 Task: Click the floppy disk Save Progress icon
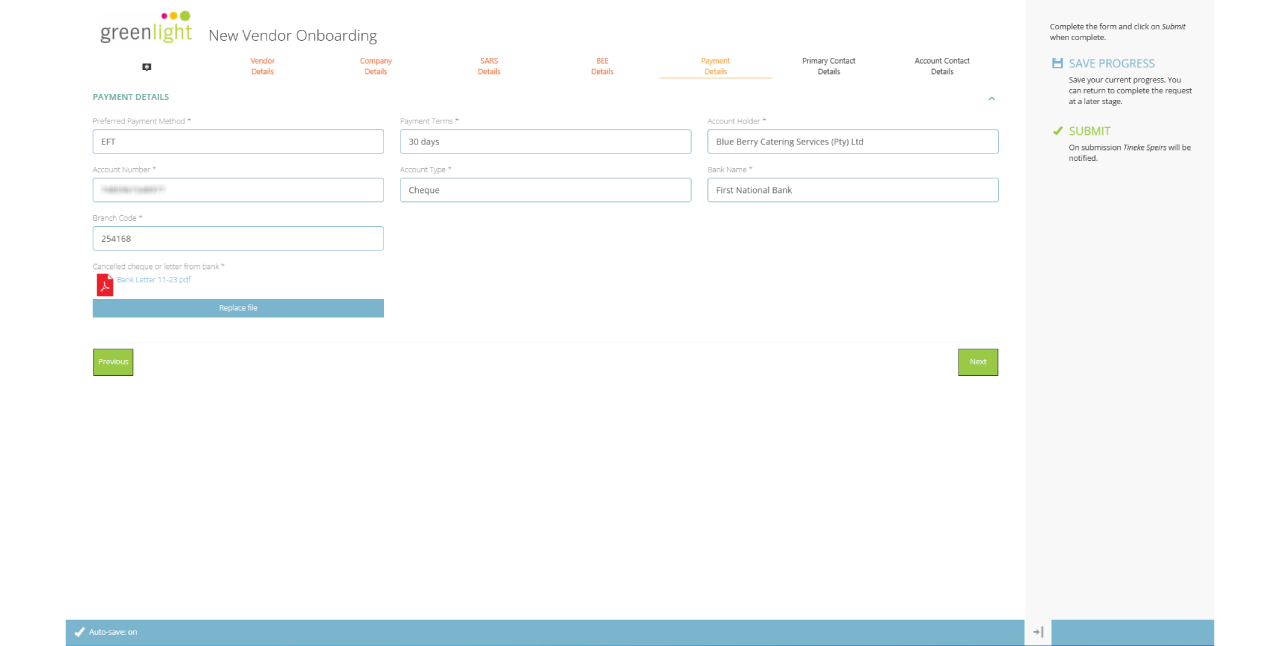[x=1057, y=63]
